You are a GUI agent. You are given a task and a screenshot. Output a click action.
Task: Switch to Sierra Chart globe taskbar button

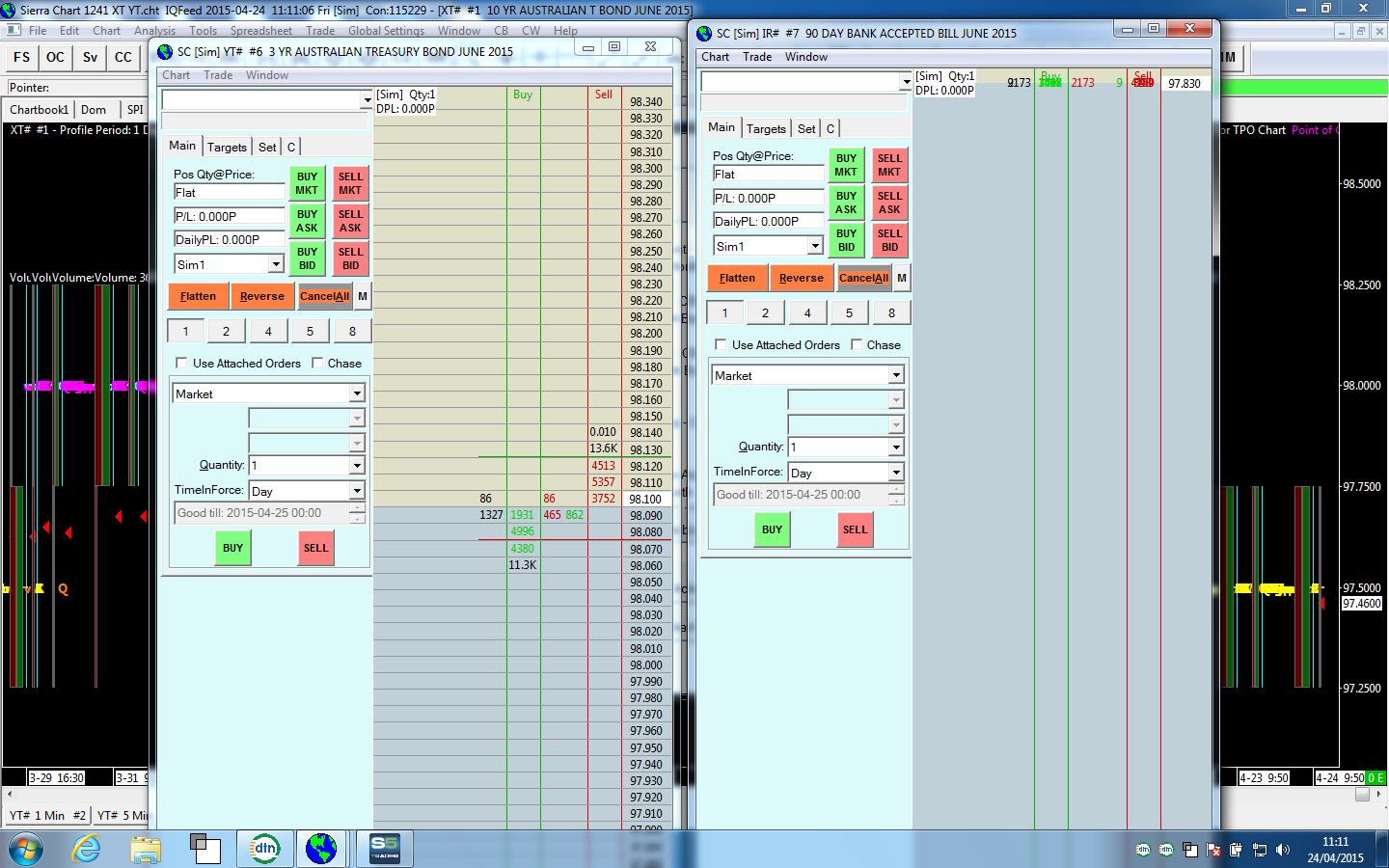pyautogui.click(x=321, y=849)
